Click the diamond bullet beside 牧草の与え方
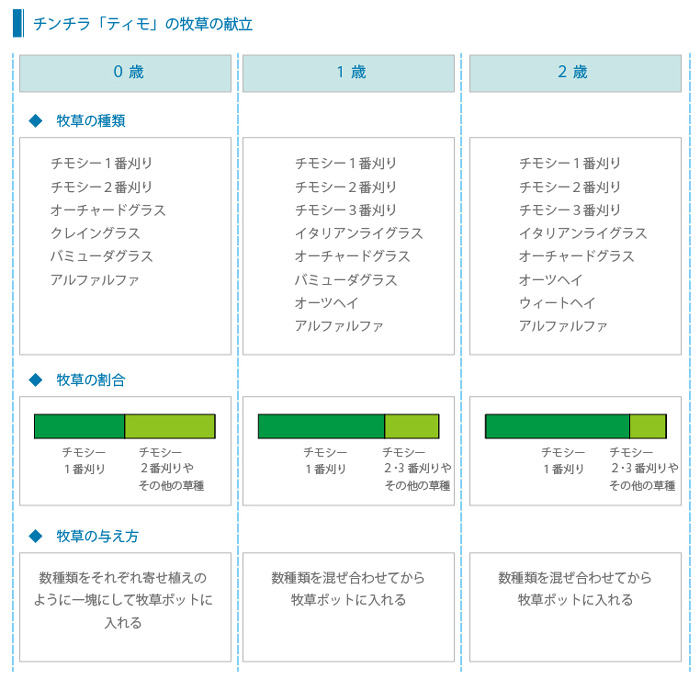 point(35,536)
